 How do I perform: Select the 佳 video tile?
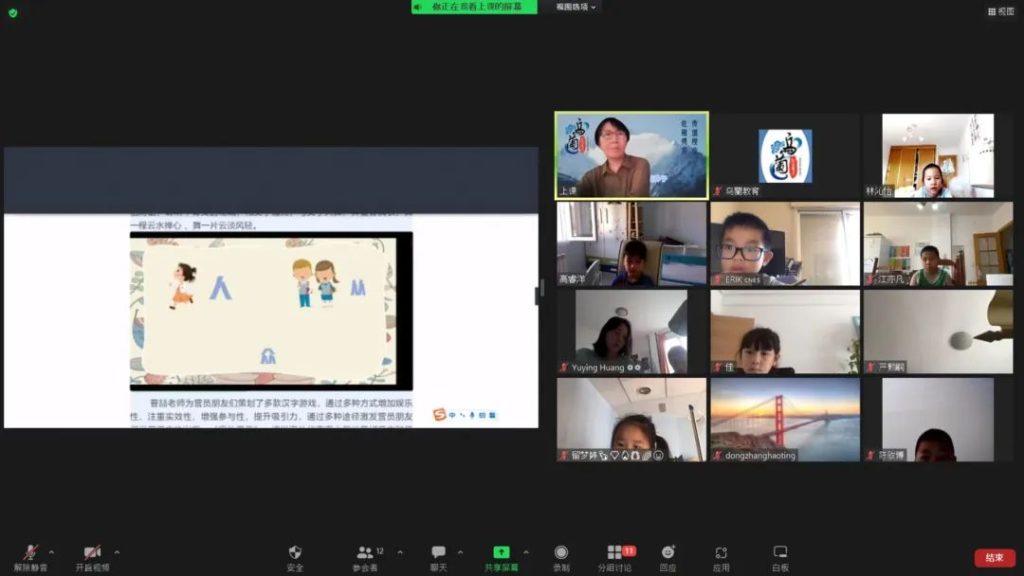click(x=785, y=332)
